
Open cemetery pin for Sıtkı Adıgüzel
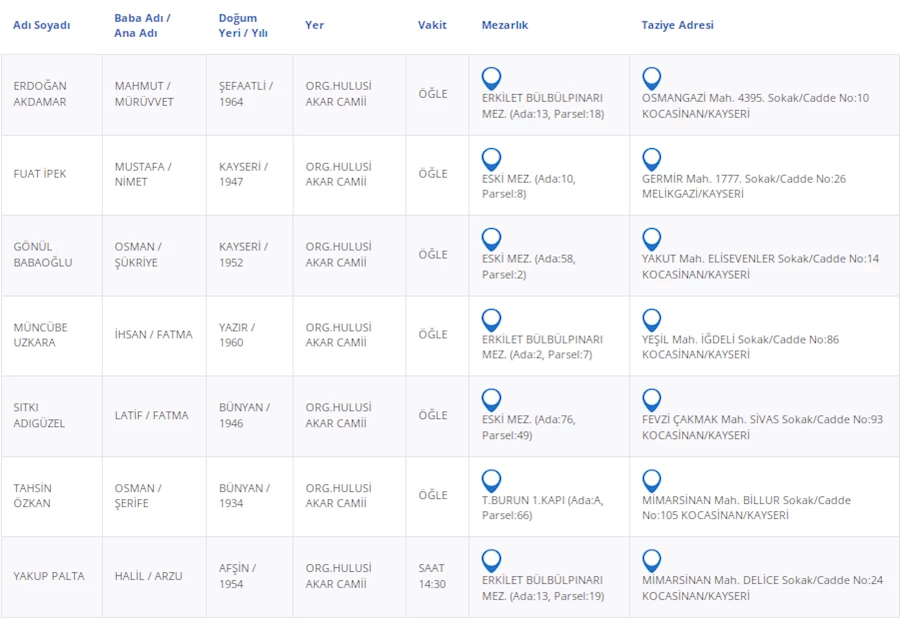click(491, 400)
